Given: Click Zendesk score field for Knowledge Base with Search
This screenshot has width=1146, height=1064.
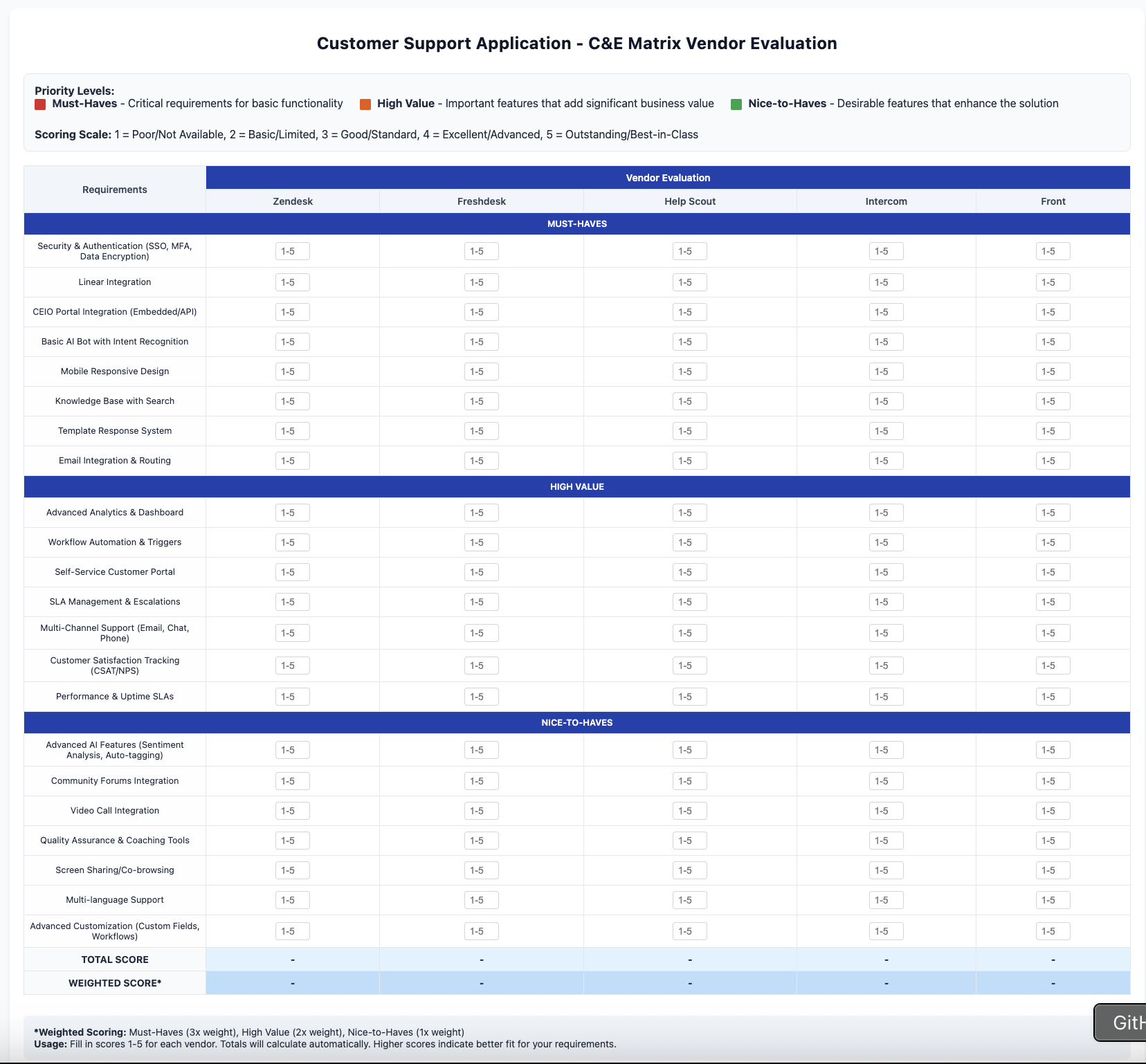Looking at the screenshot, I should 293,401.
